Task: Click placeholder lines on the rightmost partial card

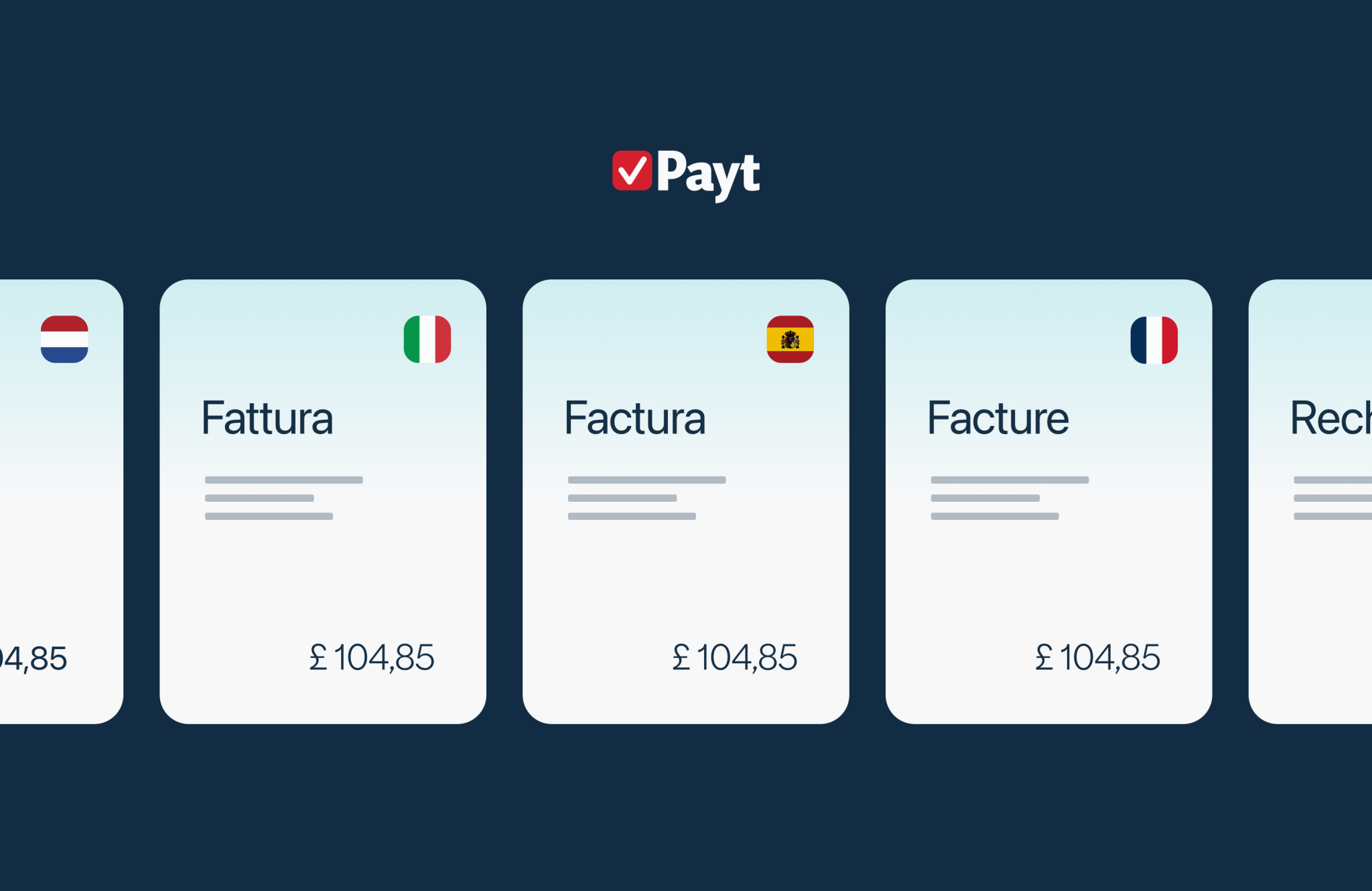Action: 1332,498
